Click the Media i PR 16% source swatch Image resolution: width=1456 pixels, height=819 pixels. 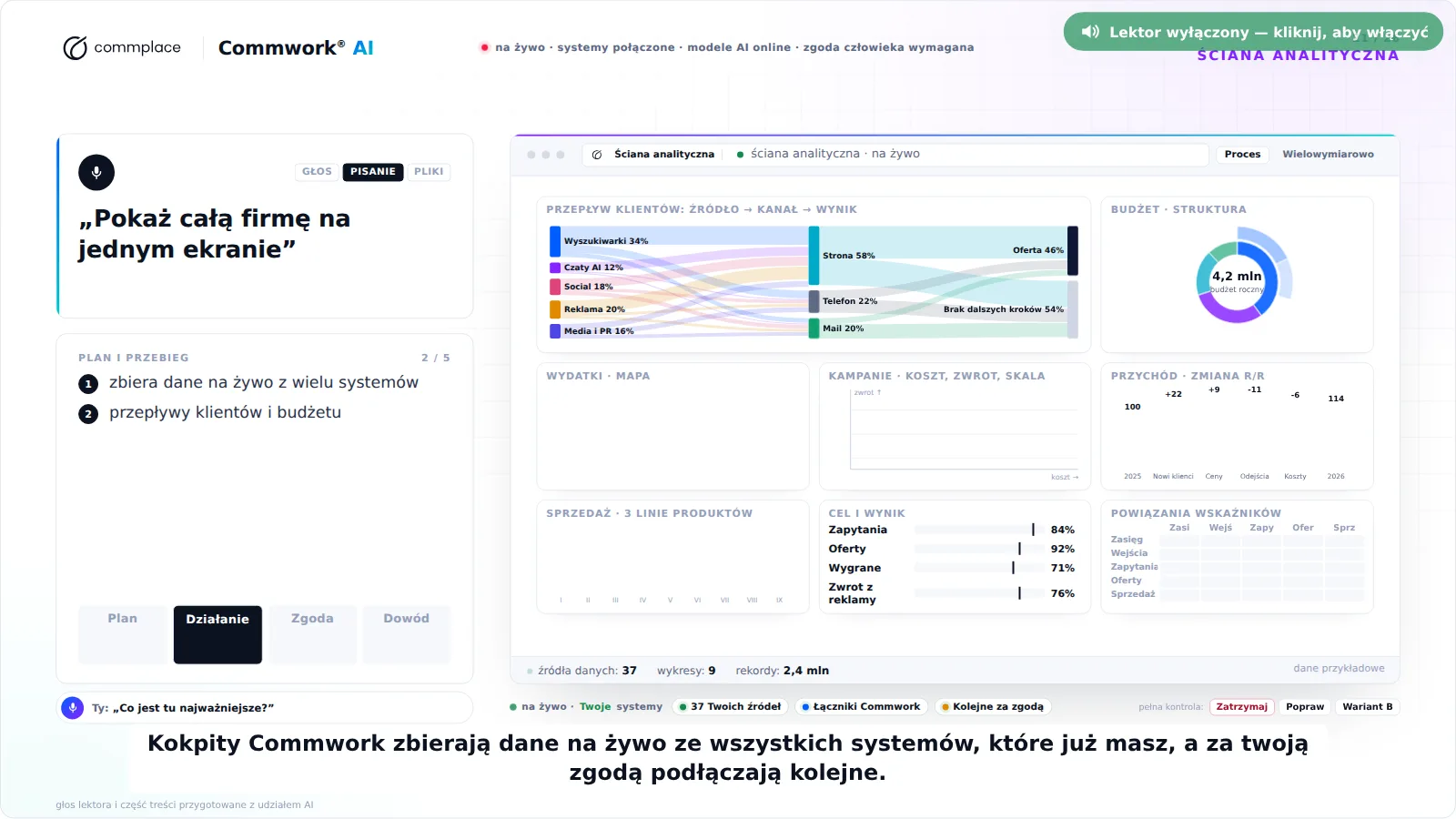click(x=555, y=331)
